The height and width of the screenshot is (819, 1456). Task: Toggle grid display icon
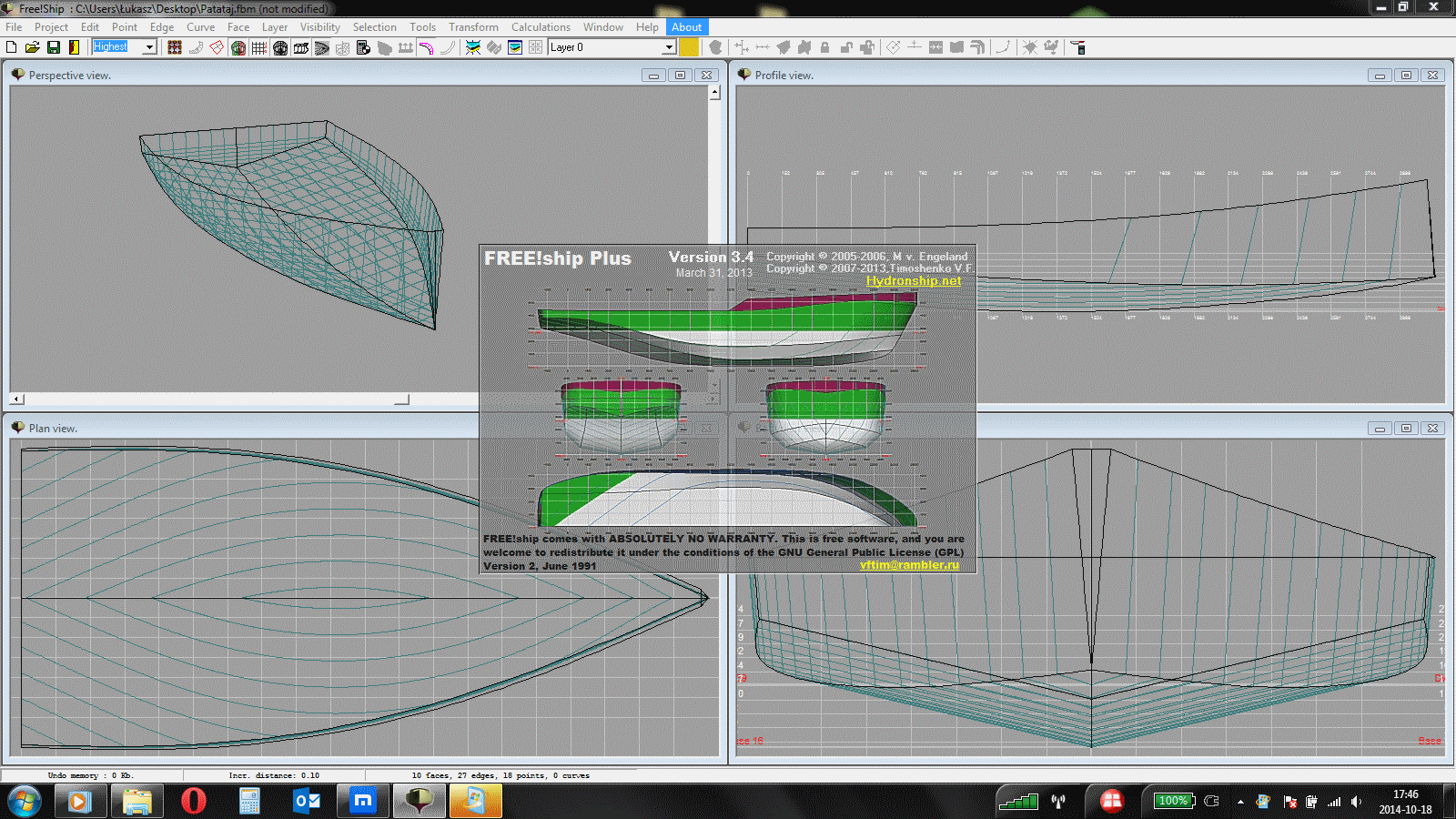point(259,47)
